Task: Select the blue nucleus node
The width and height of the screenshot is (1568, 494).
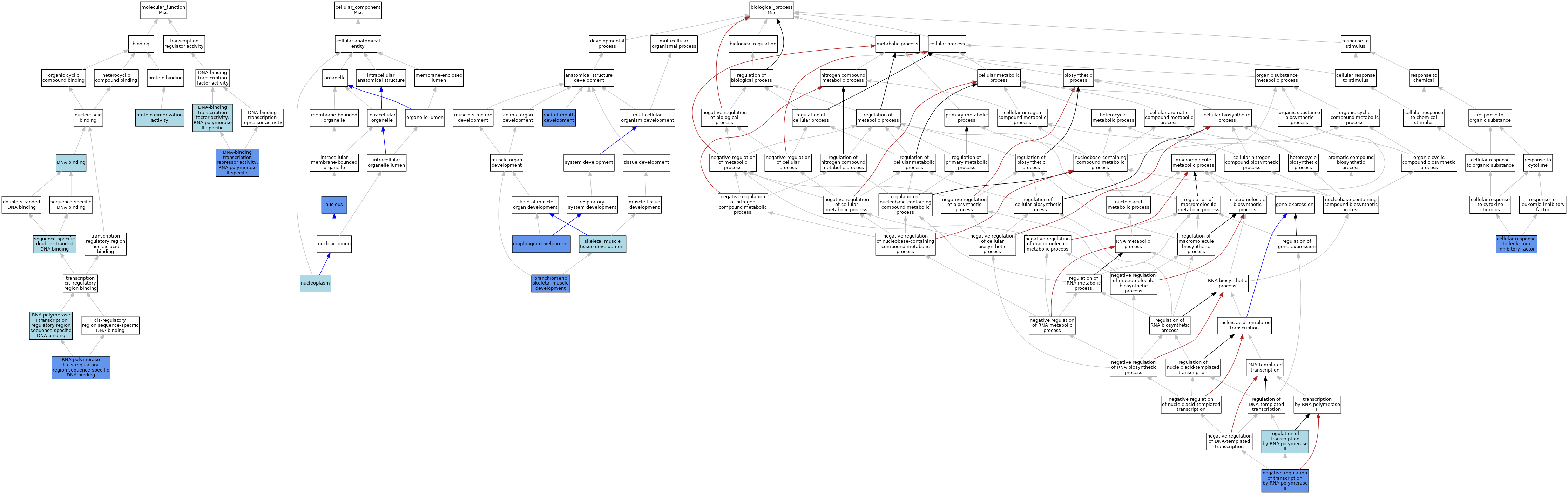Action: [x=334, y=205]
